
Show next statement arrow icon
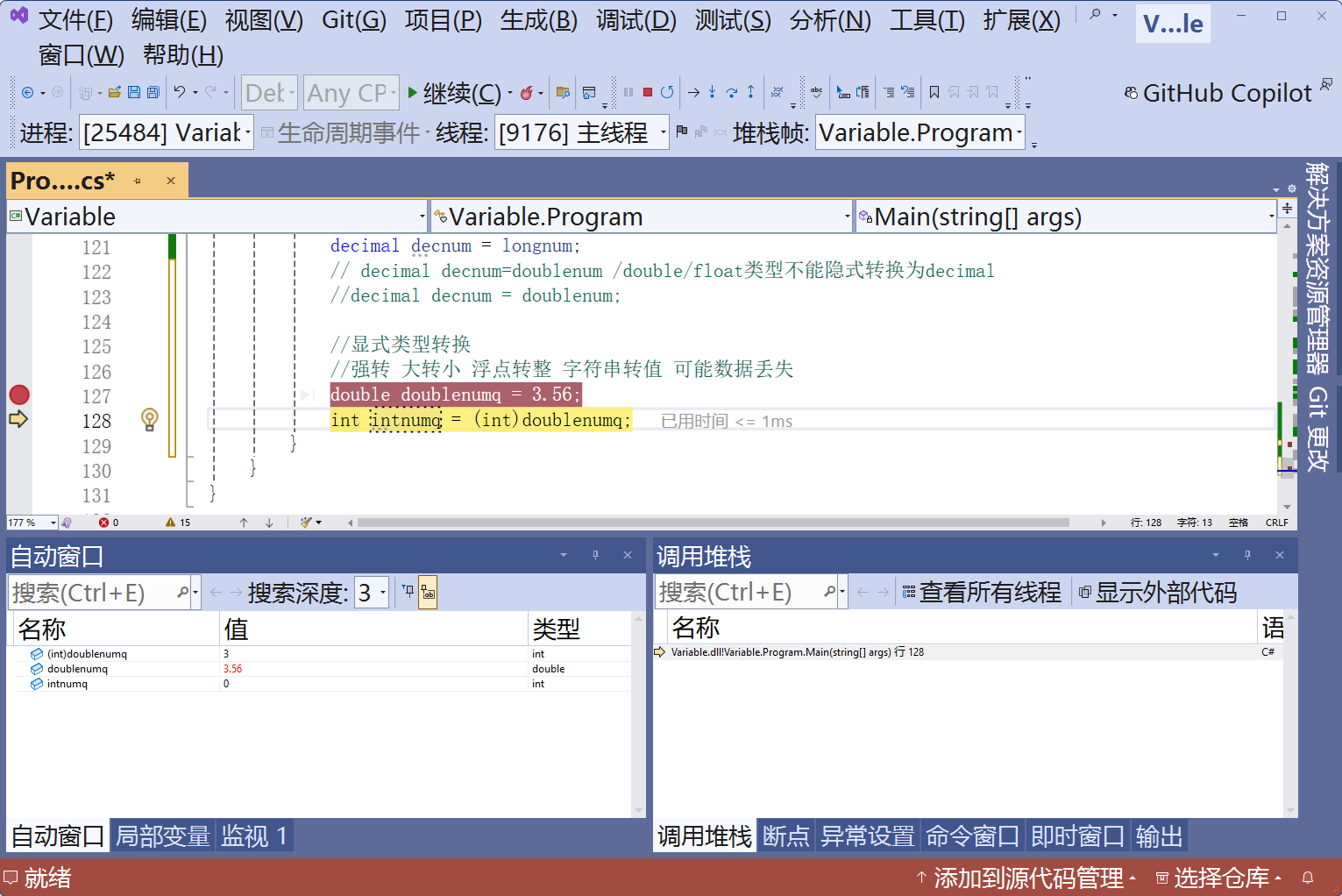693,92
